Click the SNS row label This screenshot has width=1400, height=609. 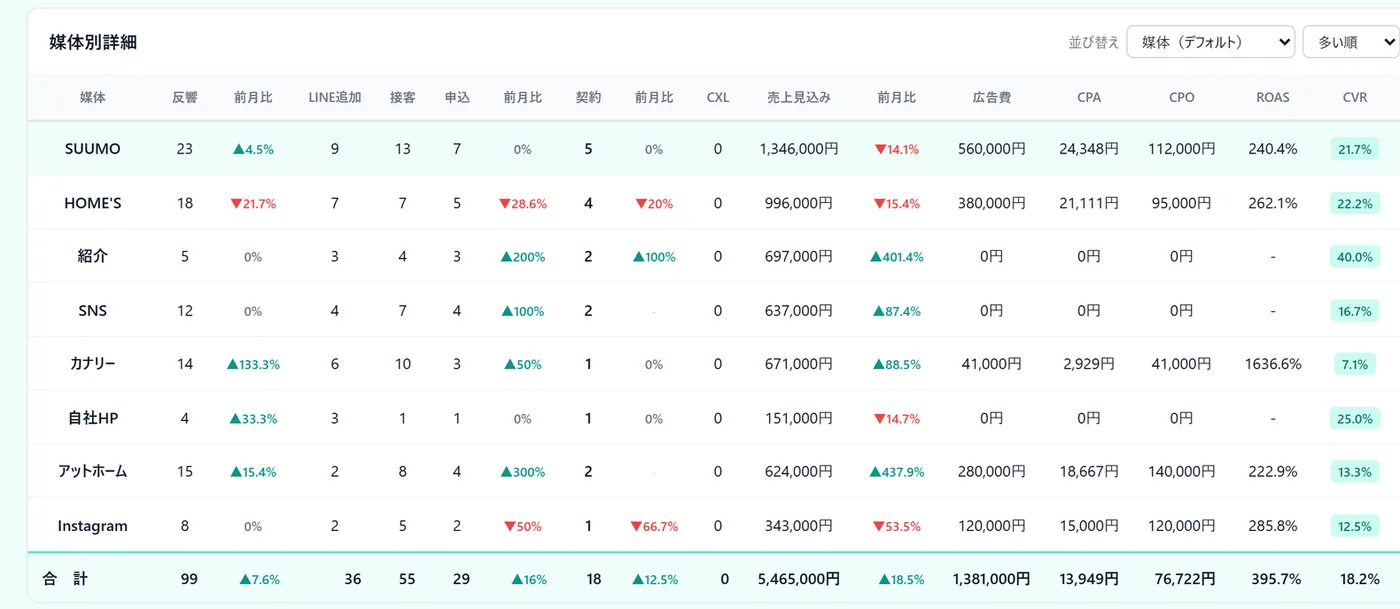click(93, 310)
